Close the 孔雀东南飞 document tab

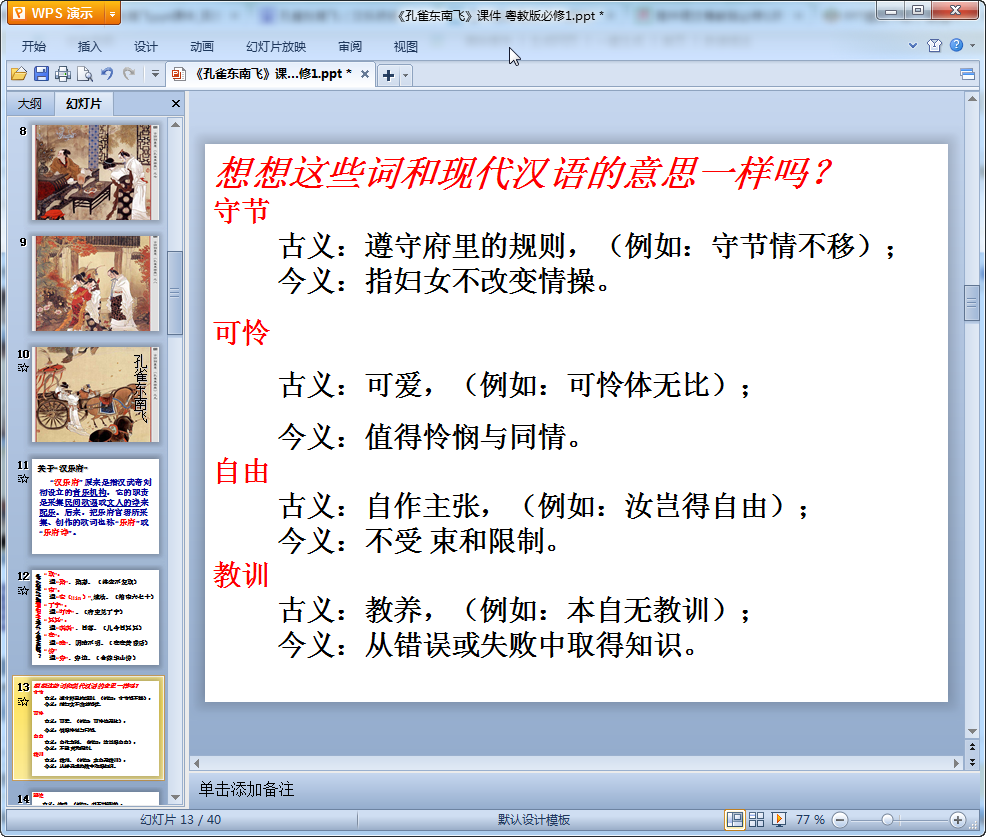click(x=364, y=74)
